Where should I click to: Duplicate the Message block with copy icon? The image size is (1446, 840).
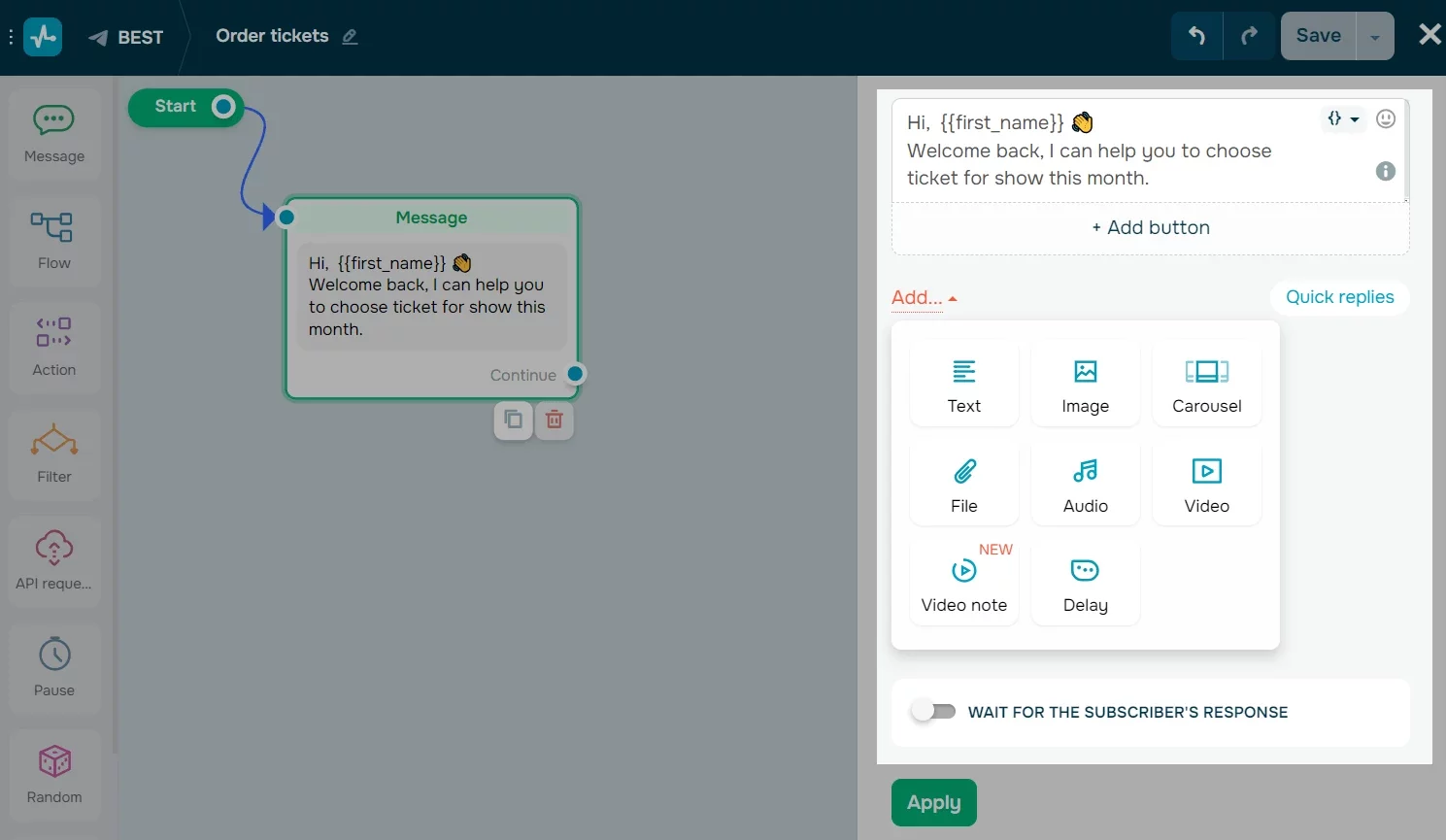[513, 420]
